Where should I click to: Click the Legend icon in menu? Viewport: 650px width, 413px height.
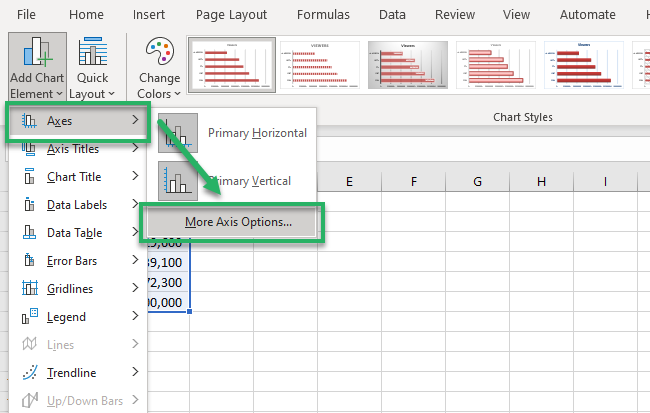point(29,317)
